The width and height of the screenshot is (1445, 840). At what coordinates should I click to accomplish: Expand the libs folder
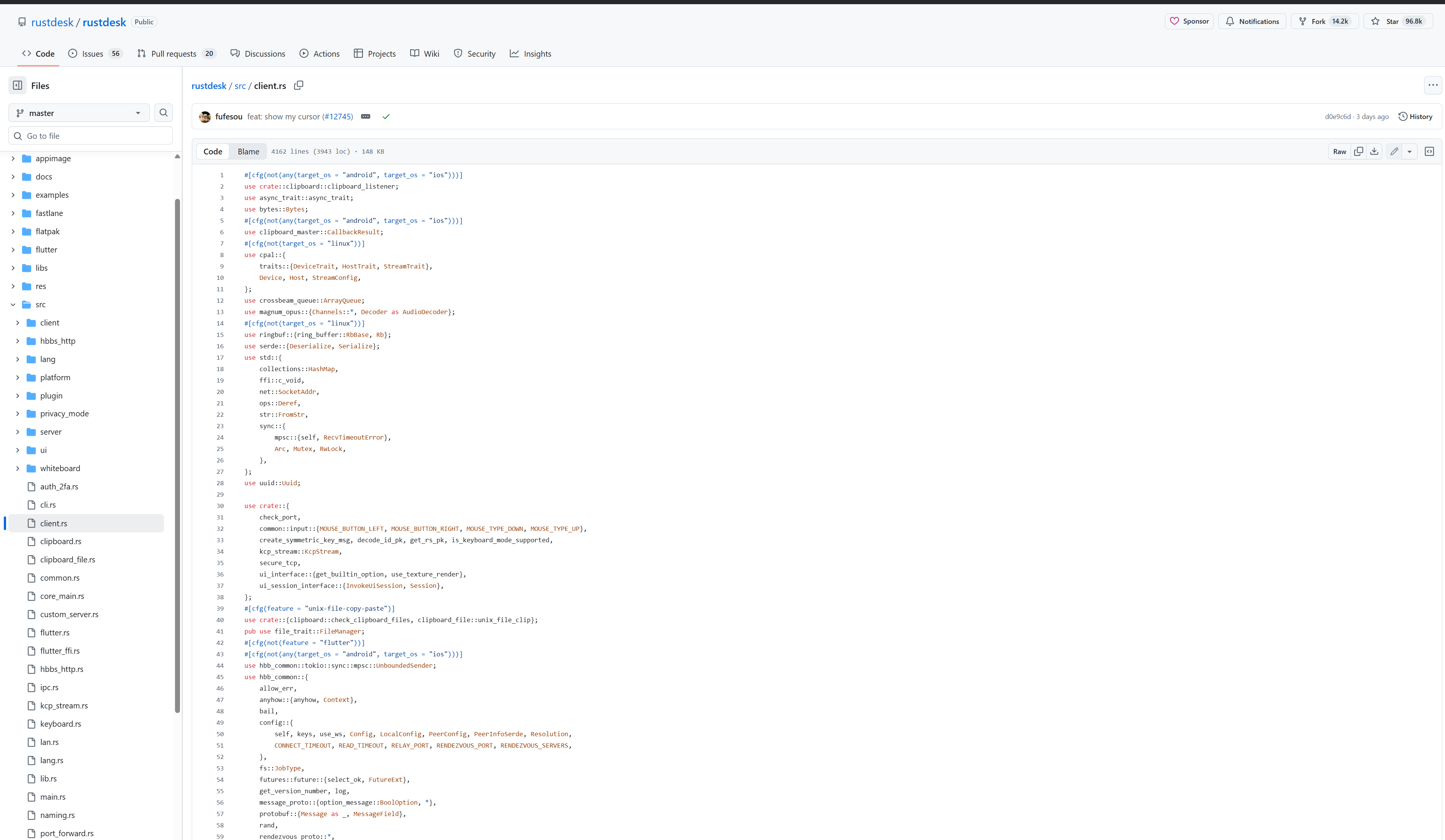(13, 268)
